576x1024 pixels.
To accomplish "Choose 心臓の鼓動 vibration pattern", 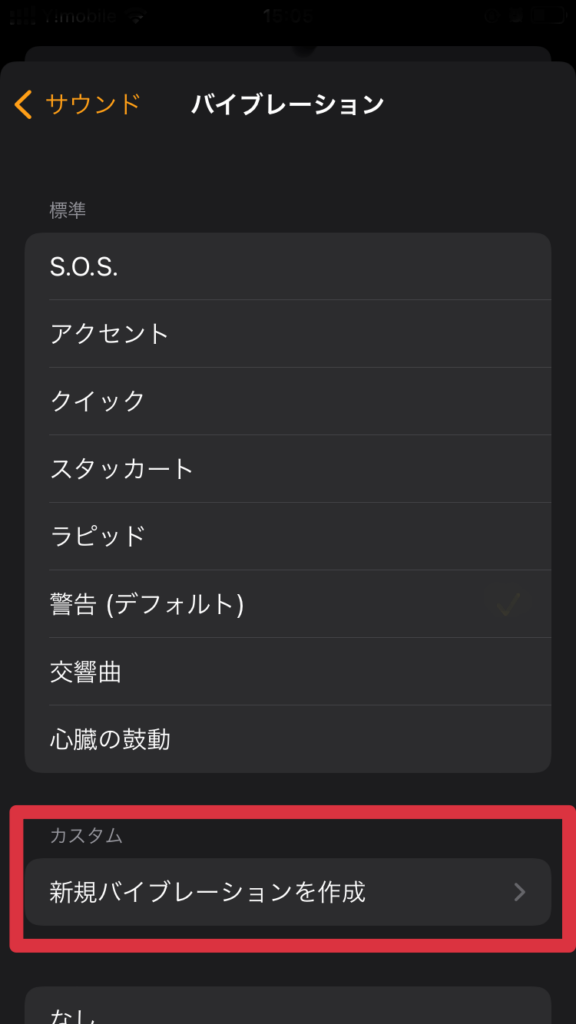I will 288,739.
